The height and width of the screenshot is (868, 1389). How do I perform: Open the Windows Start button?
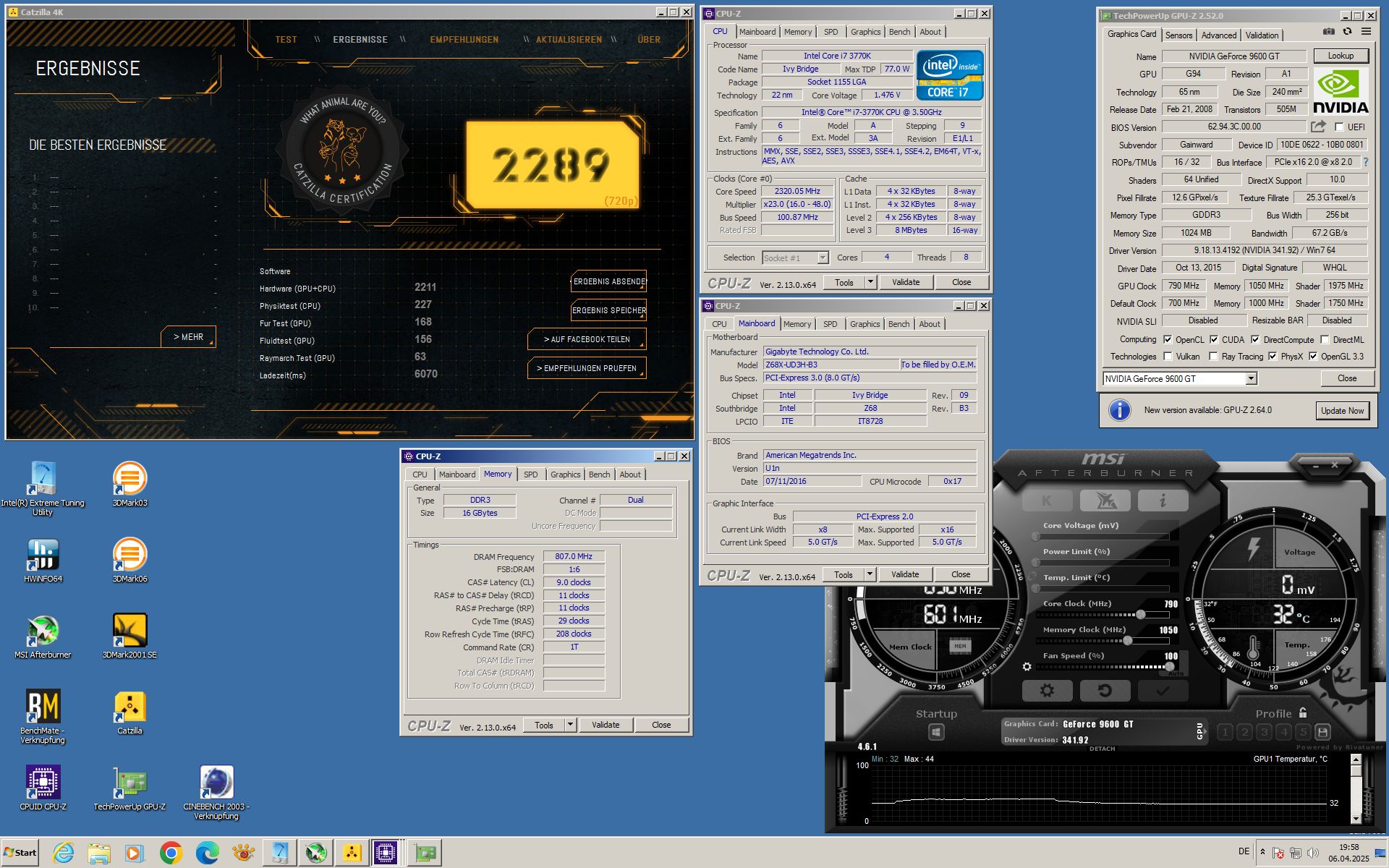coord(20,853)
